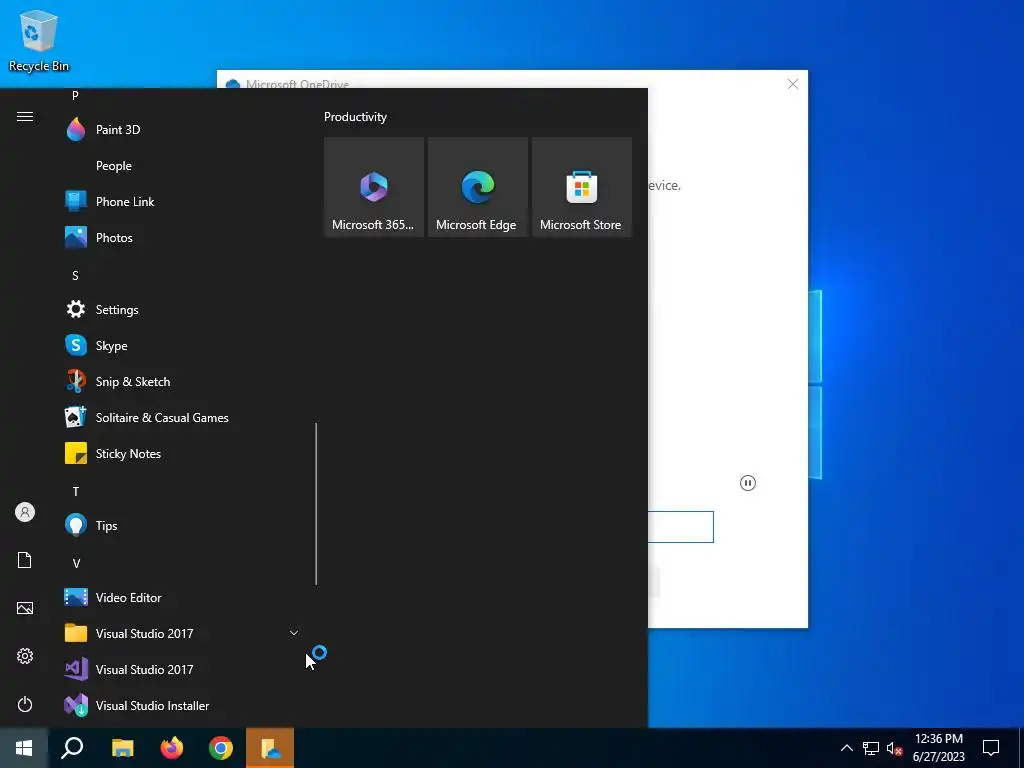Open taskbar Search
The height and width of the screenshot is (768, 1024).
point(72,748)
